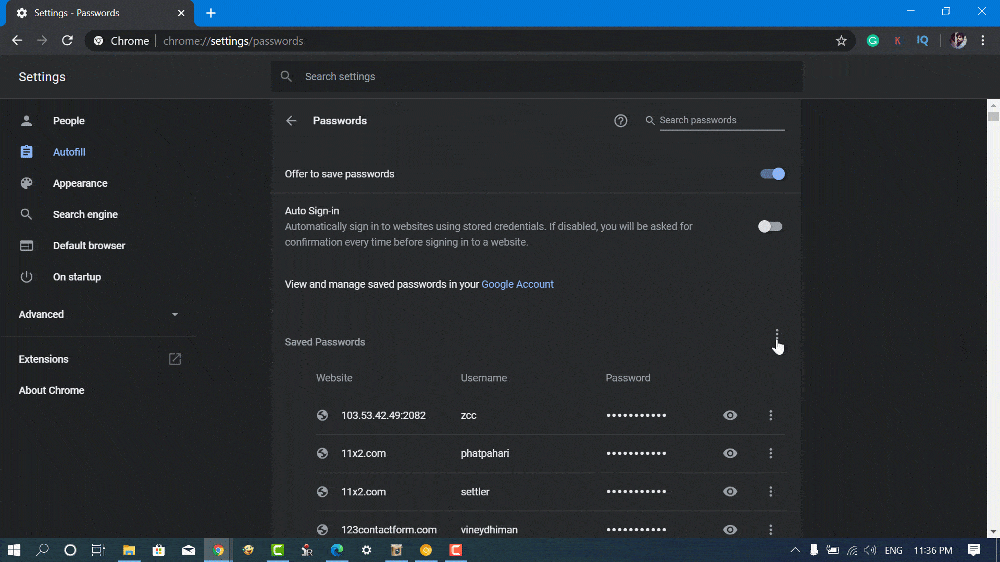1000x562 pixels.
Task: Follow the Google Account link
Action: tap(517, 285)
